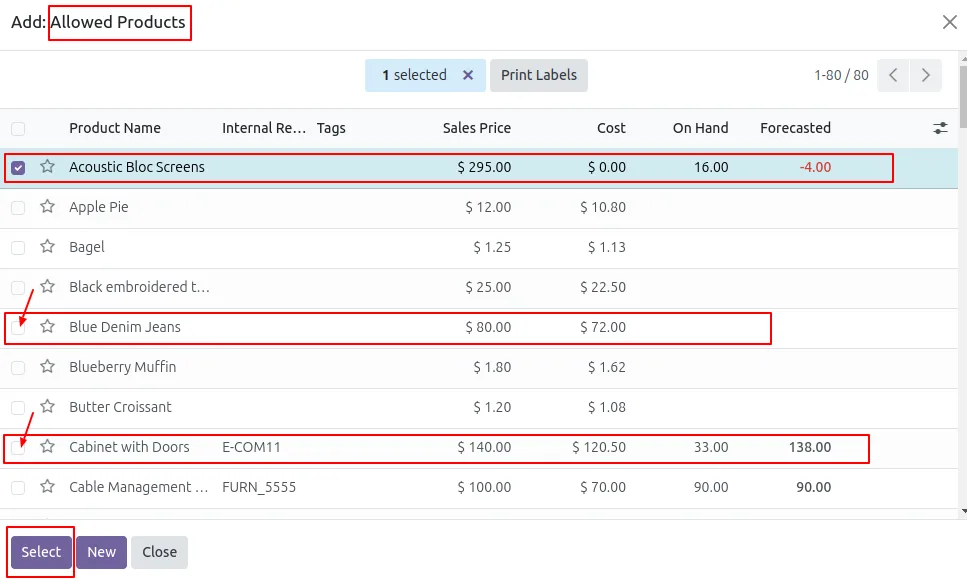Click scrollbar down arrow

(963, 511)
